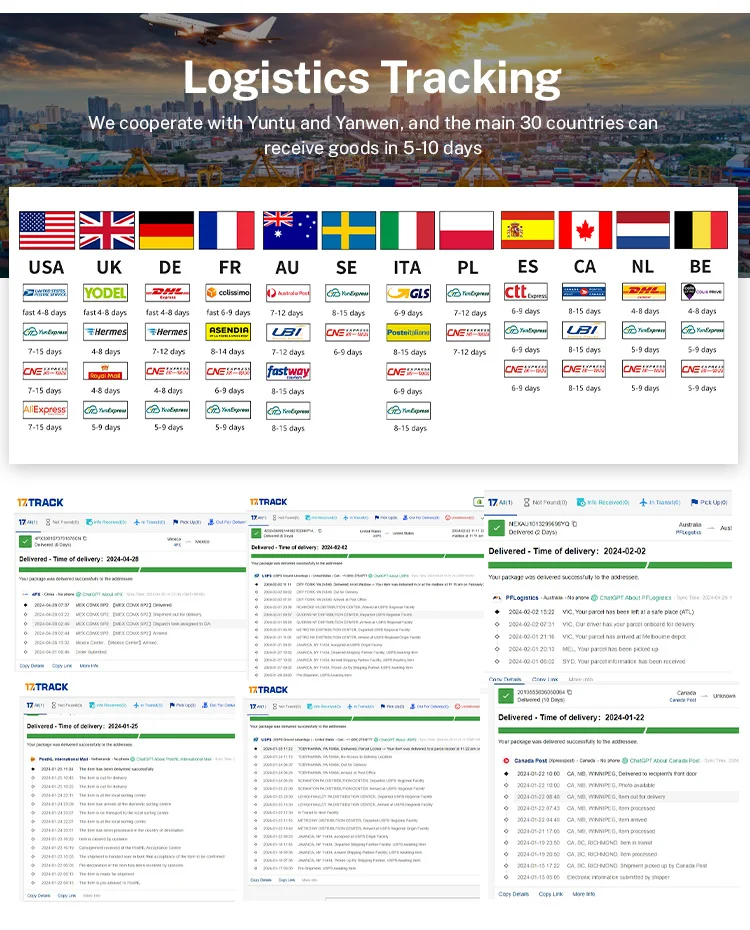Click the Canadian maple leaf flag
Image resolution: width=750 pixels, height=930 pixels.
(585, 230)
